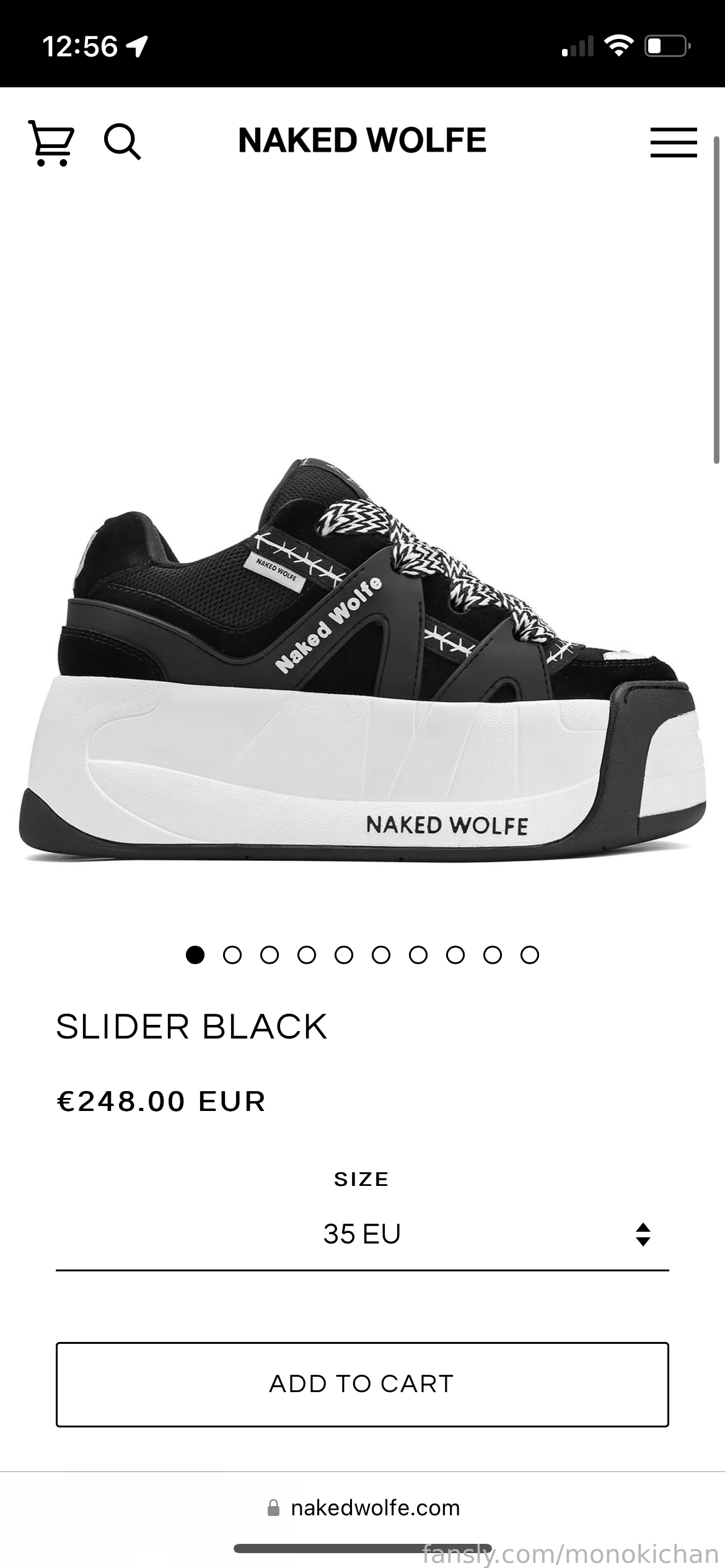Tap the Wi-Fi status icon

pos(618,46)
